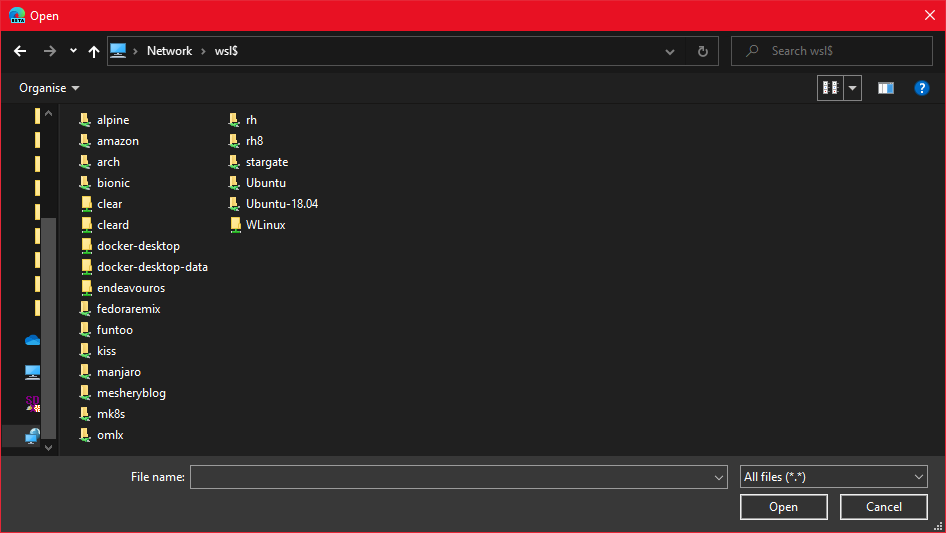
Task: Click the change view icon
Action: click(x=831, y=88)
